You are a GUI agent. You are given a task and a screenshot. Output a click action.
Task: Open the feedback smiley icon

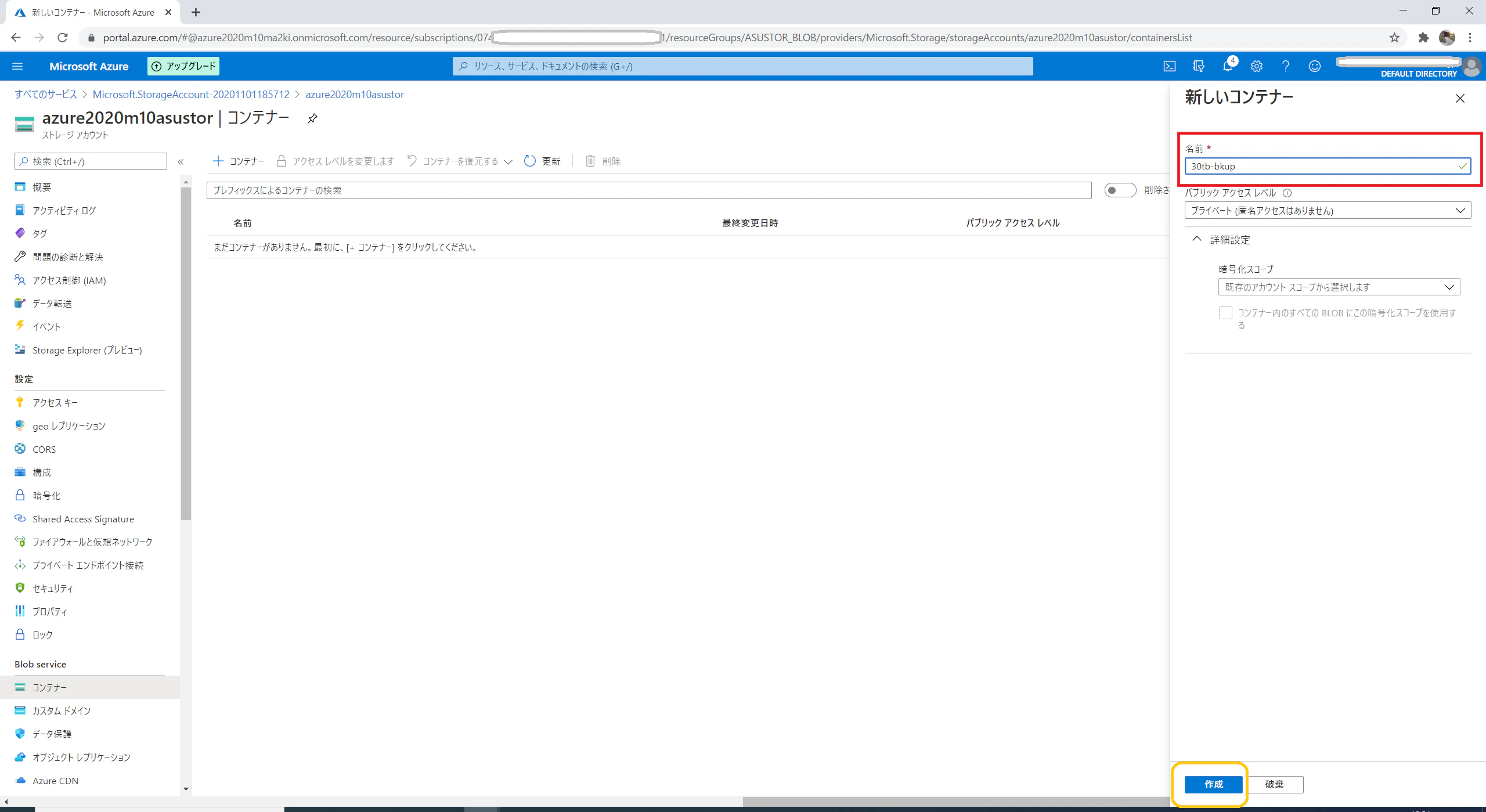click(1315, 66)
